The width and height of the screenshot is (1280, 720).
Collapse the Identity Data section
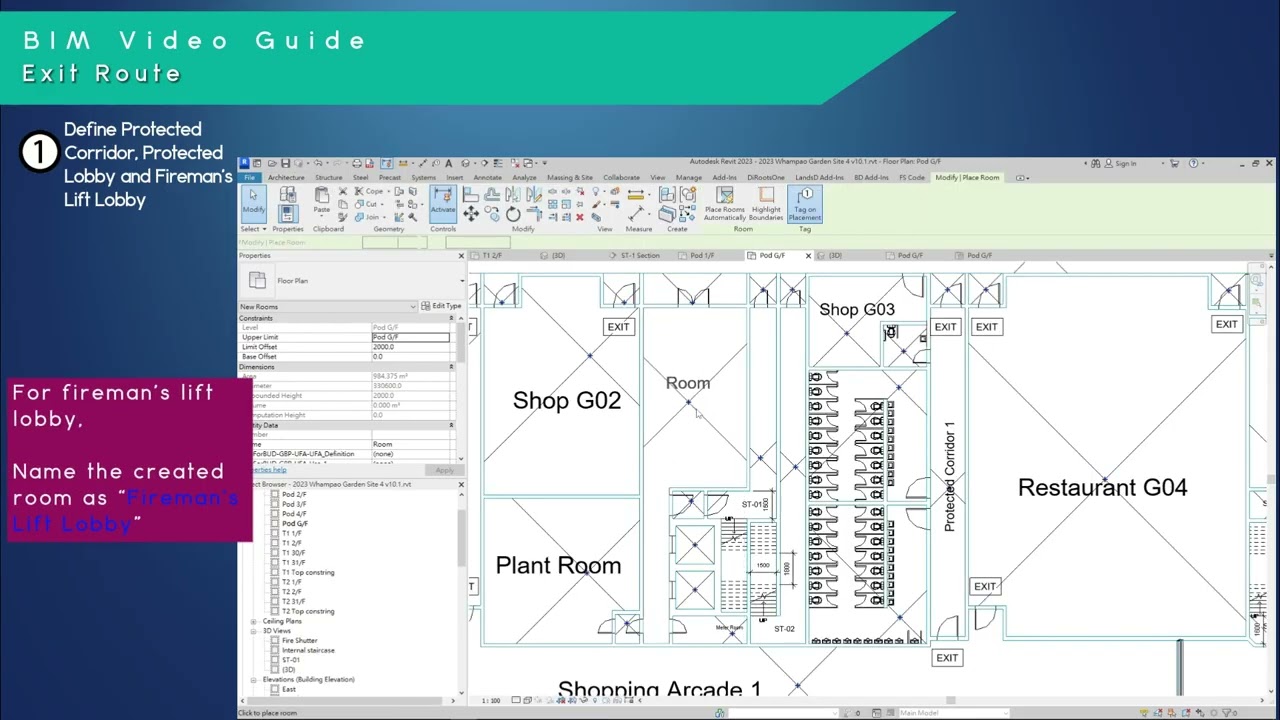click(x=451, y=425)
